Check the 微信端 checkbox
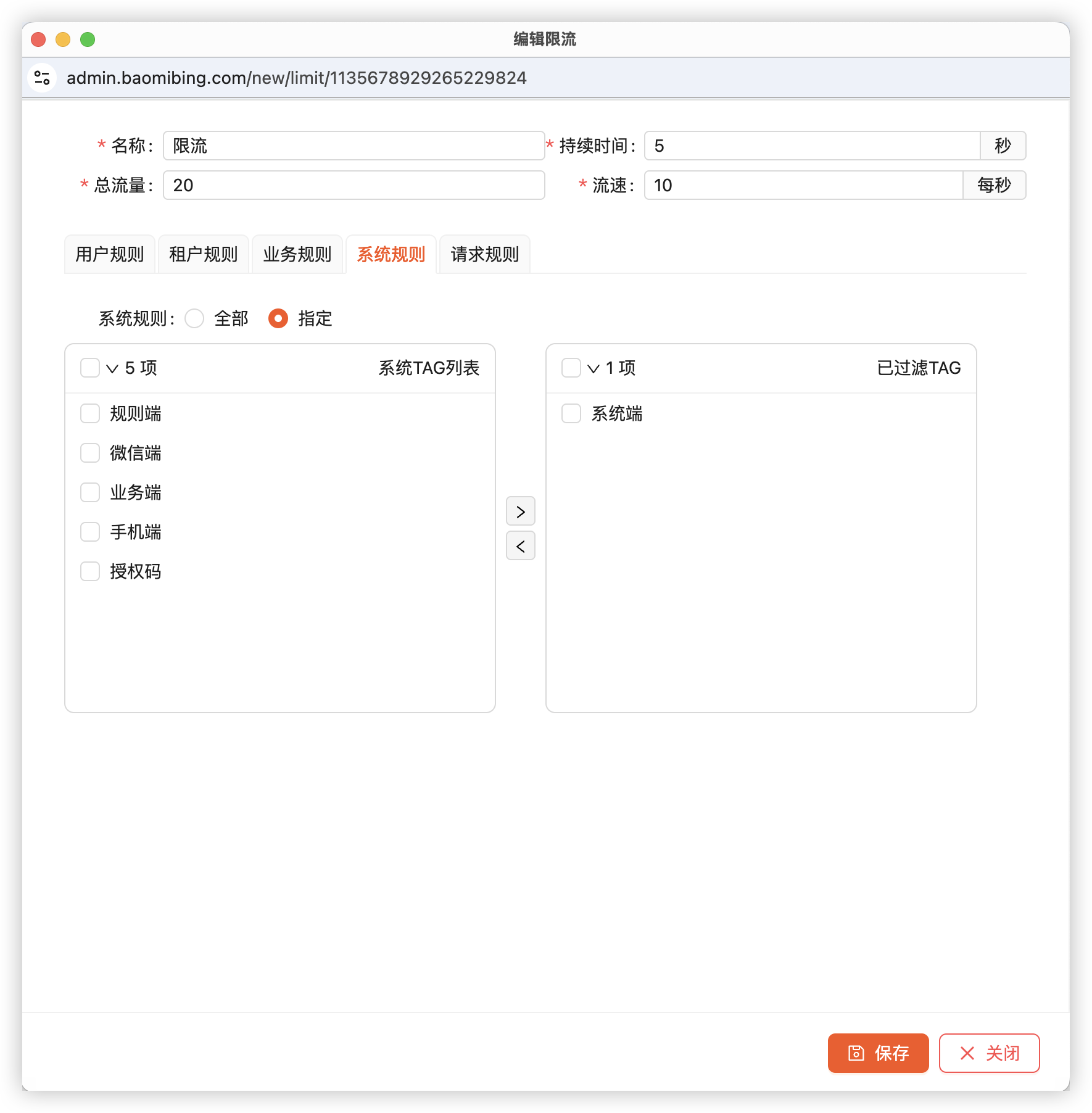 [89, 453]
